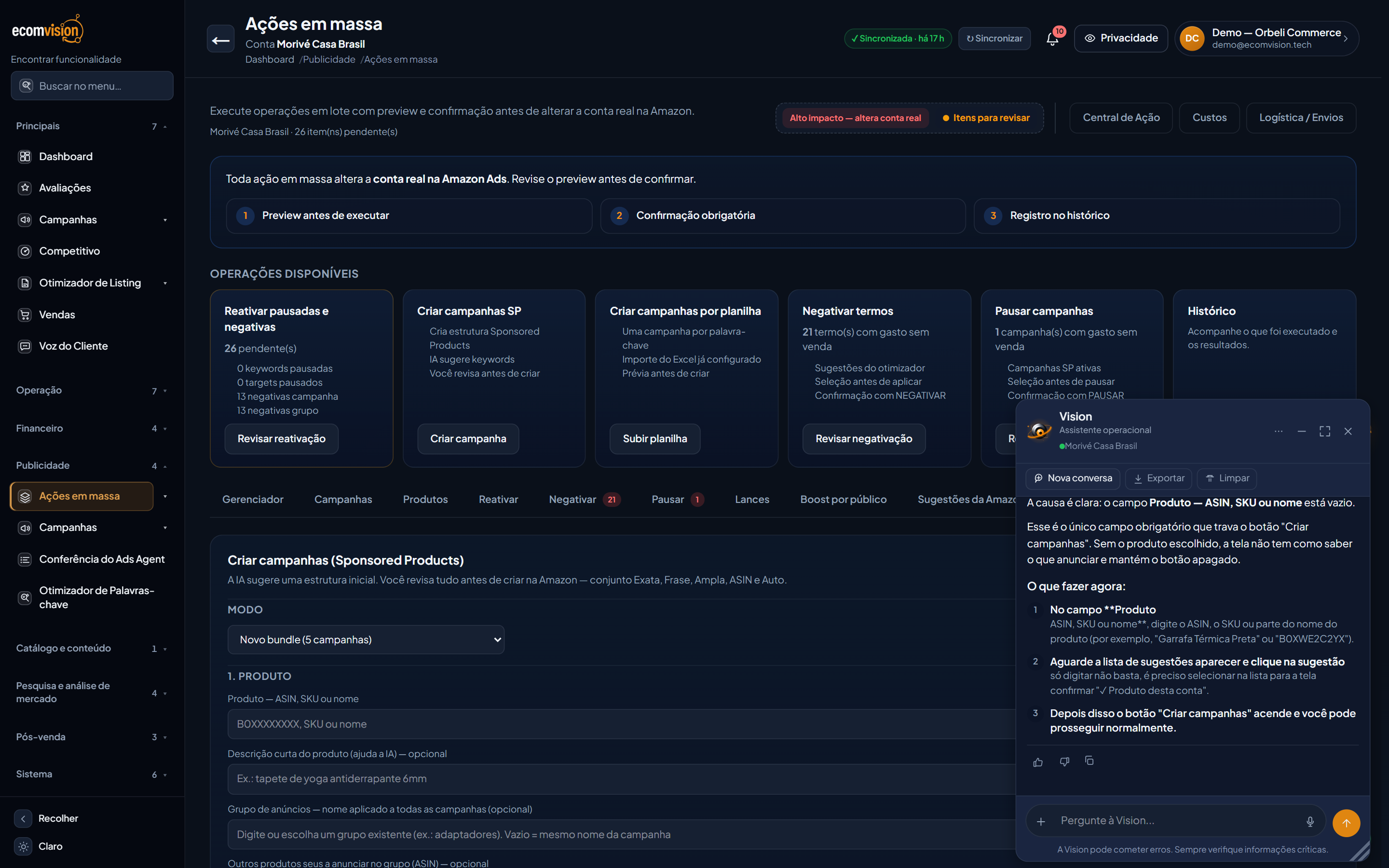Click the Produto ASIN, SKU ou nome field

622,724
